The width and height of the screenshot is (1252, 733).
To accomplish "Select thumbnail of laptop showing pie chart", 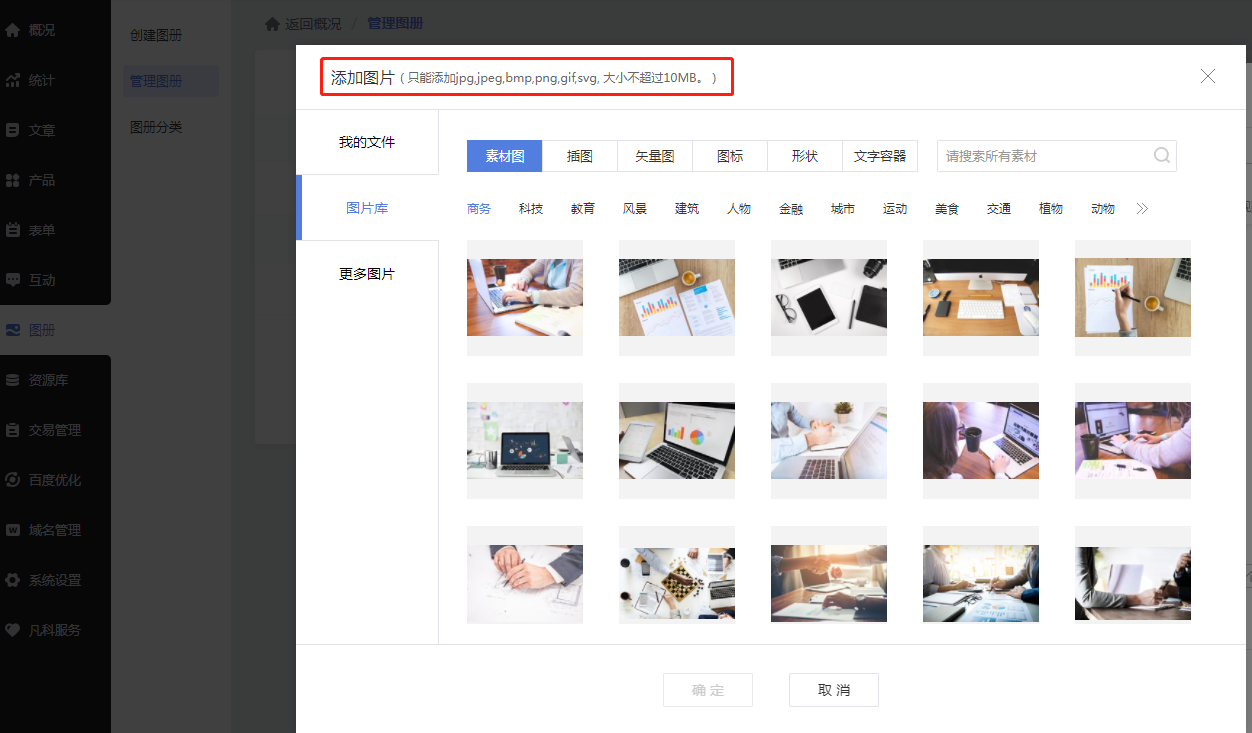I will [677, 441].
